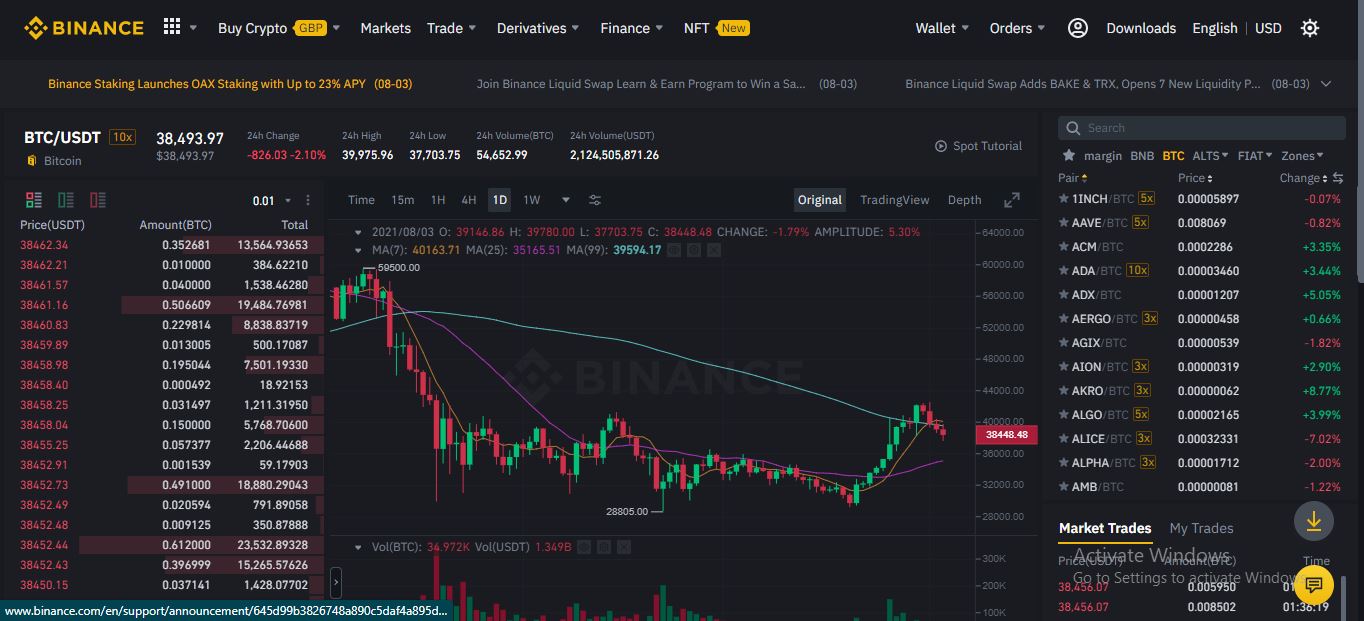Open the apps grid menu icon
Image resolution: width=1364 pixels, height=621 pixels.
tap(172, 27)
